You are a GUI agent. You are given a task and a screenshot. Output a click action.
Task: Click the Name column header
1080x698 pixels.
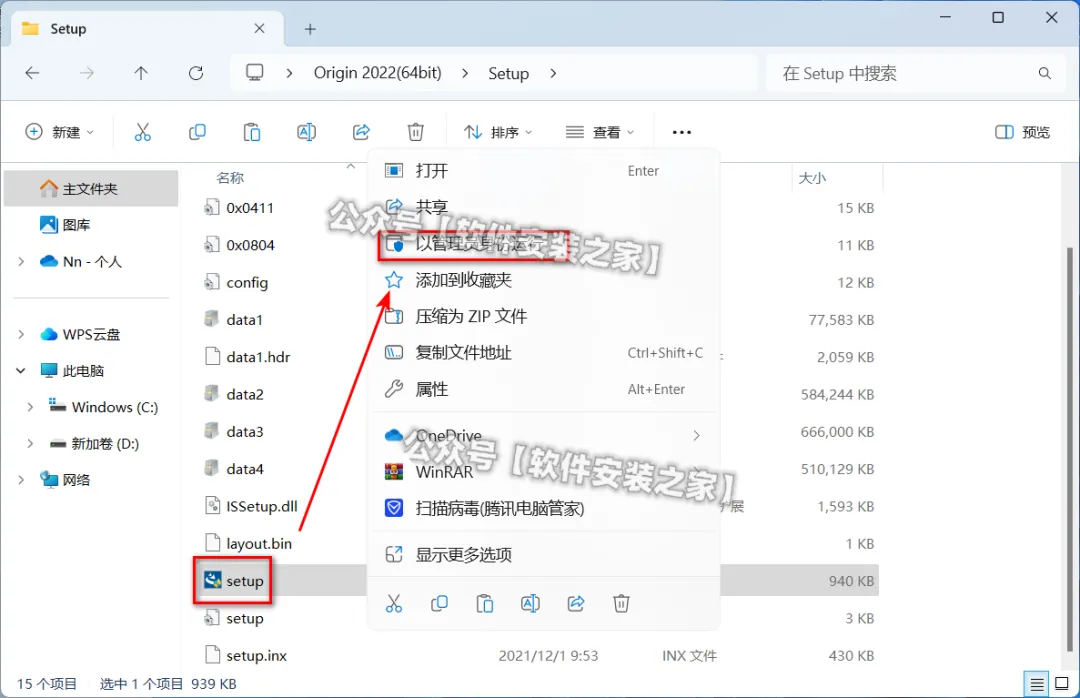point(230,178)
